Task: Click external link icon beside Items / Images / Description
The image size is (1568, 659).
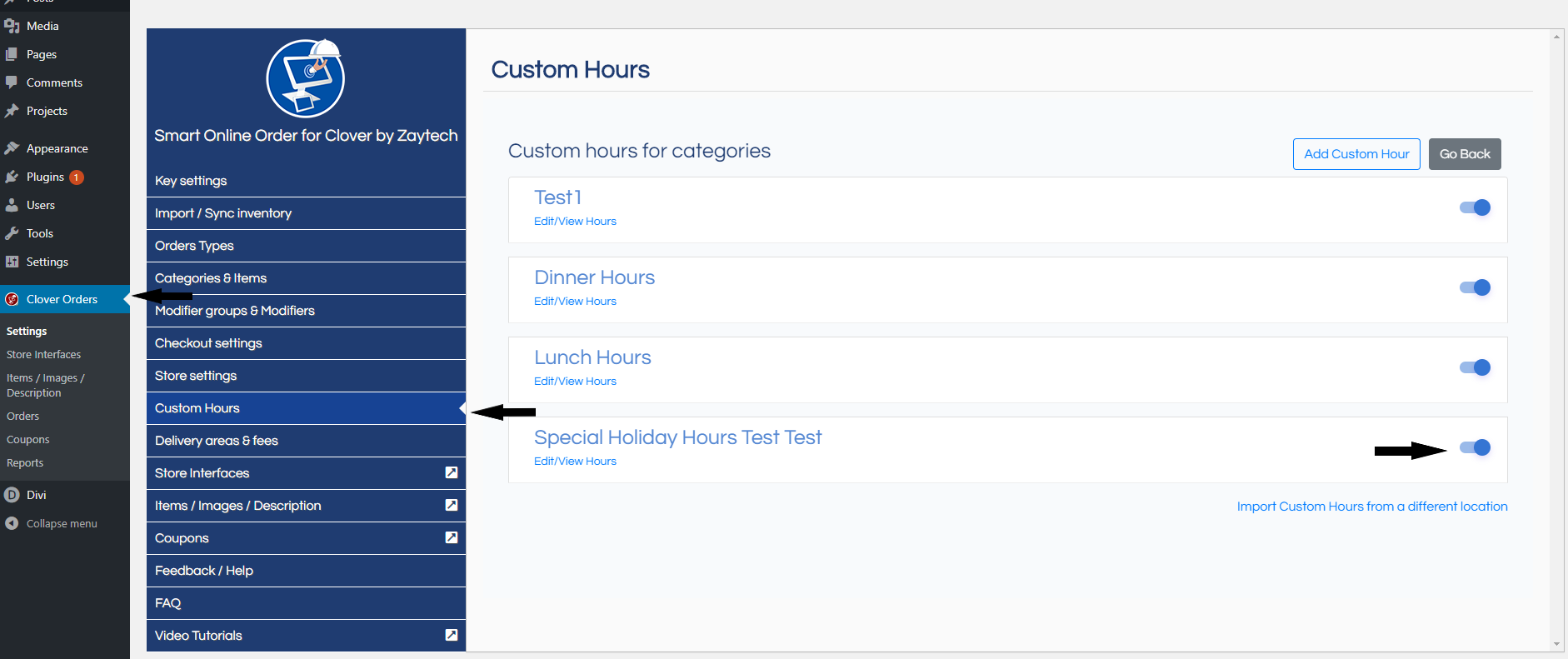Action: [x=452, y=505]
